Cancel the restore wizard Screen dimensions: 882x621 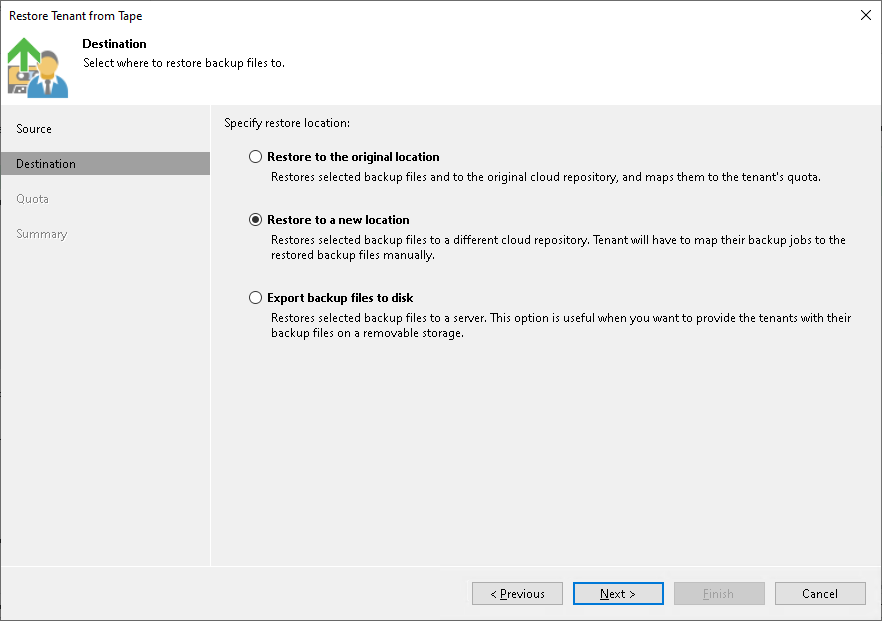(x=820, y=593)
